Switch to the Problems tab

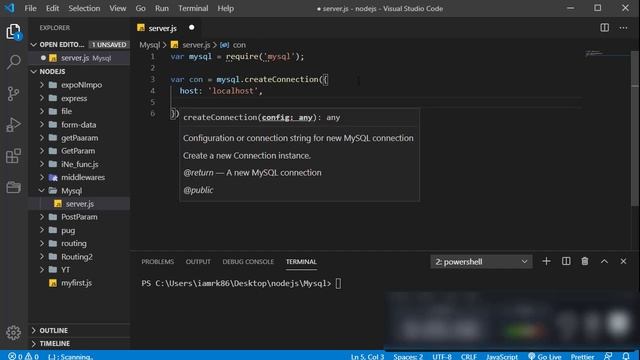click(158, 262)
